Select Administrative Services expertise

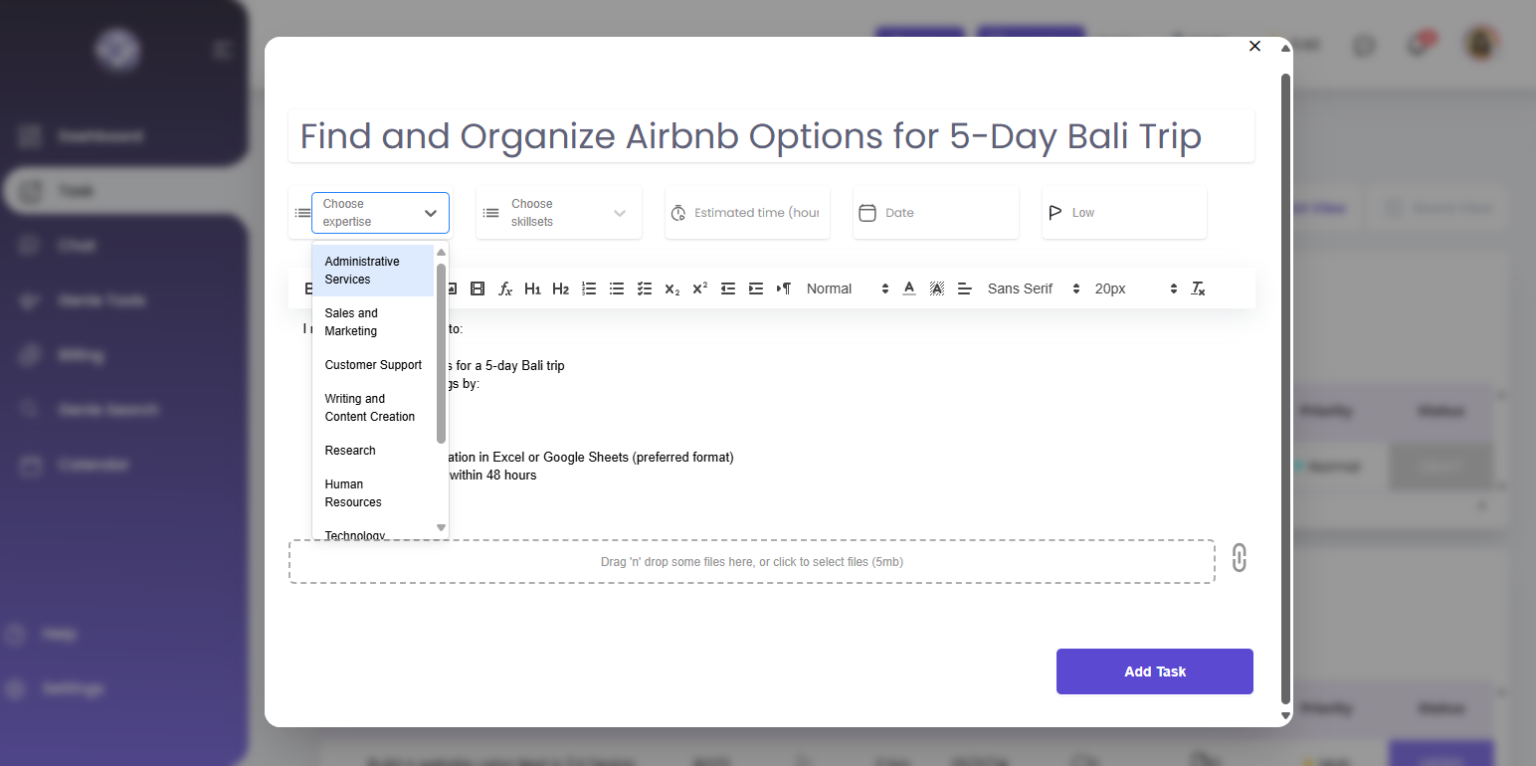coord(373,270)
